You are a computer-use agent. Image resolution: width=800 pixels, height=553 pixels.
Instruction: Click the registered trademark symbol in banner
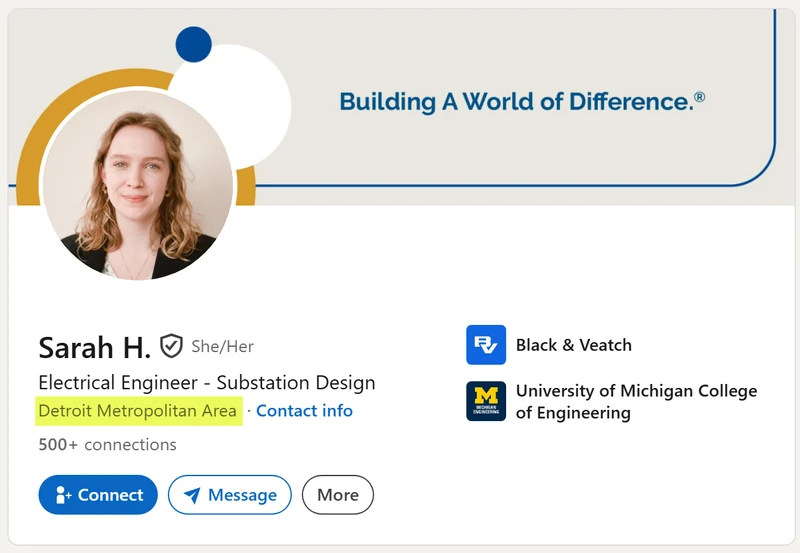click(699, 97)
